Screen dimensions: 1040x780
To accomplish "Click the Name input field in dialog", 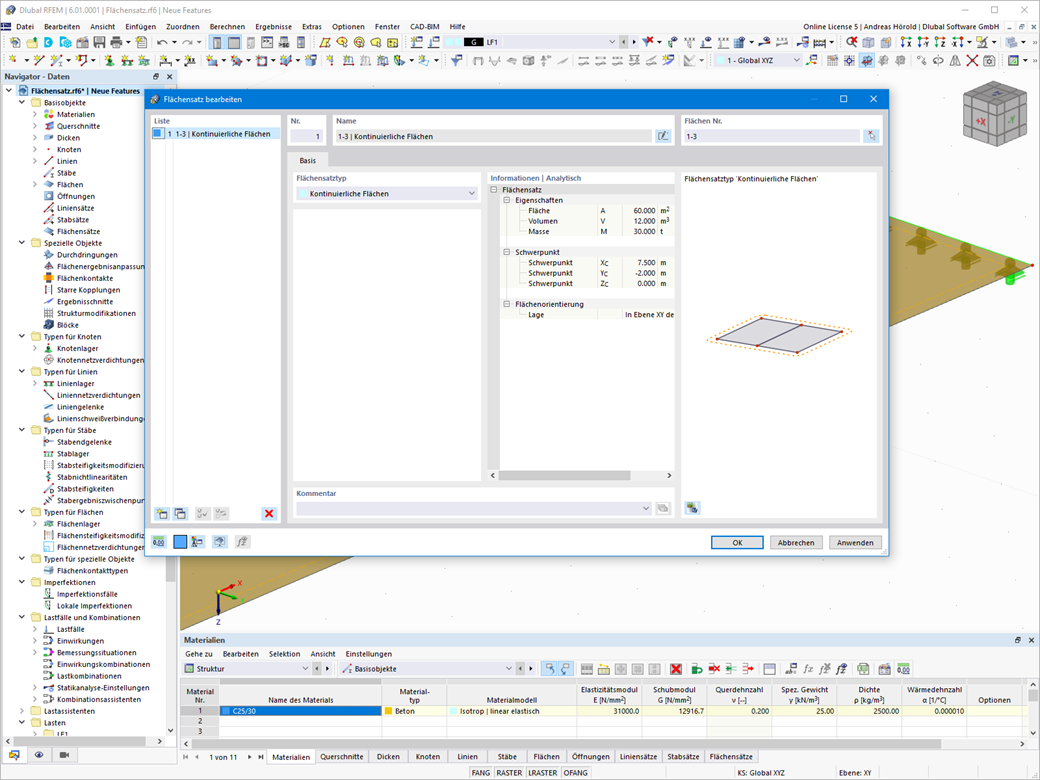I will coord(493,136).
